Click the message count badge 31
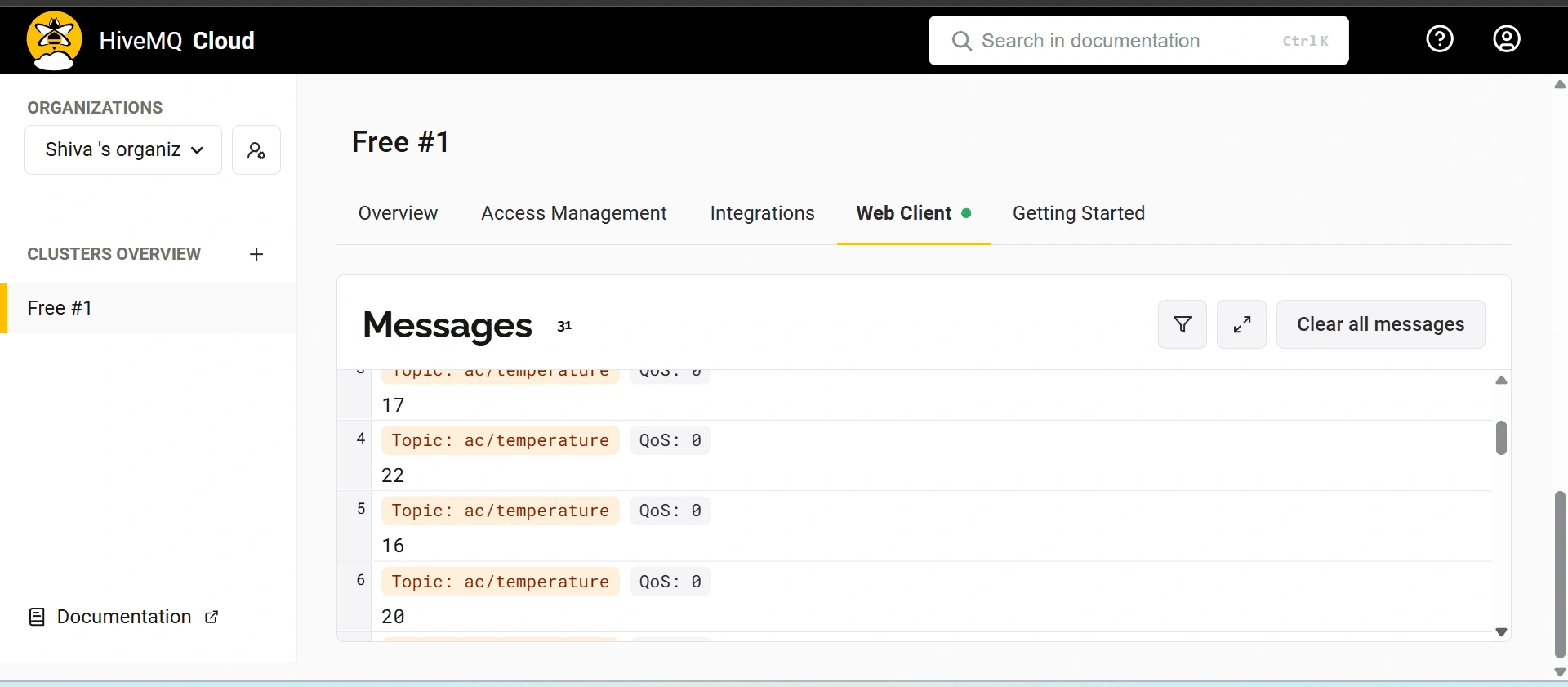Screen dimensions: 1568x687 564,326
